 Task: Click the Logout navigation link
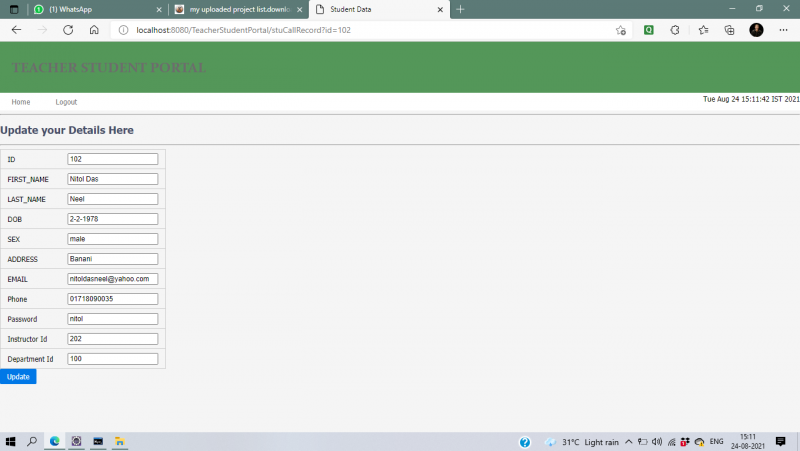[x=66, y=102]
